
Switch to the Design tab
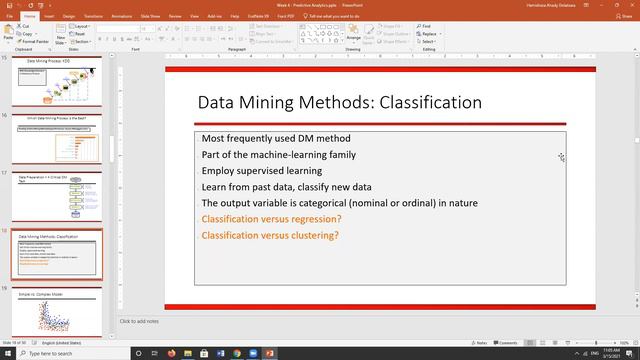69,16
